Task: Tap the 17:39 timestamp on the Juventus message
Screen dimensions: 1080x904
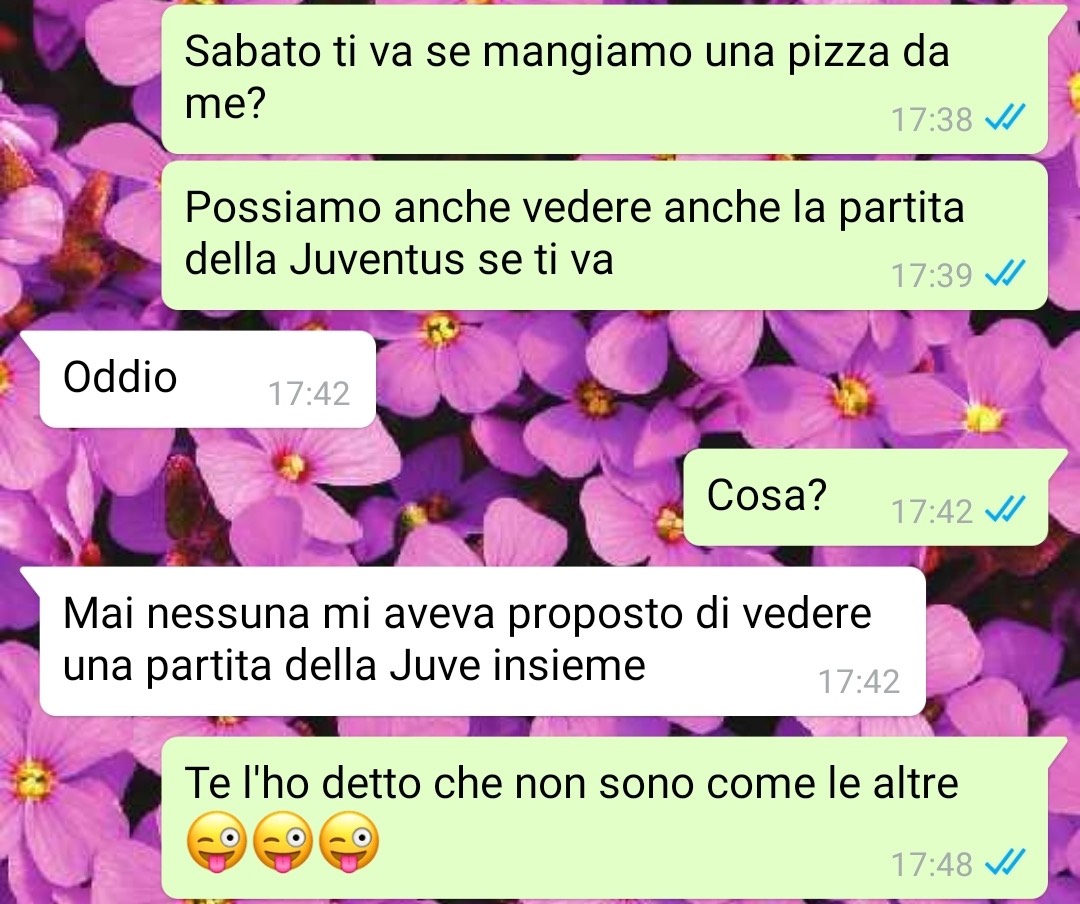Action: [x=931, y=275]
